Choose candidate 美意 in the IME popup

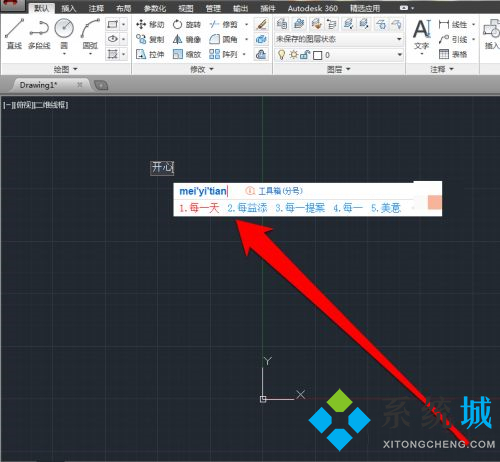click(x=386, y=208)
